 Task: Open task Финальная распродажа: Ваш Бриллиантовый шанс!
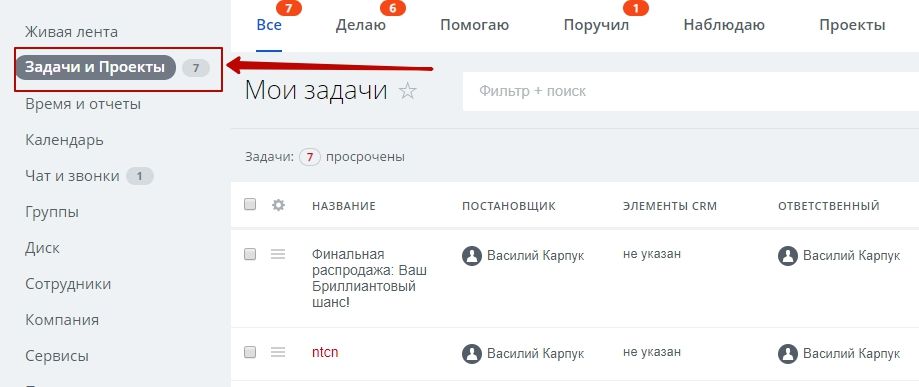click(369, 279)
